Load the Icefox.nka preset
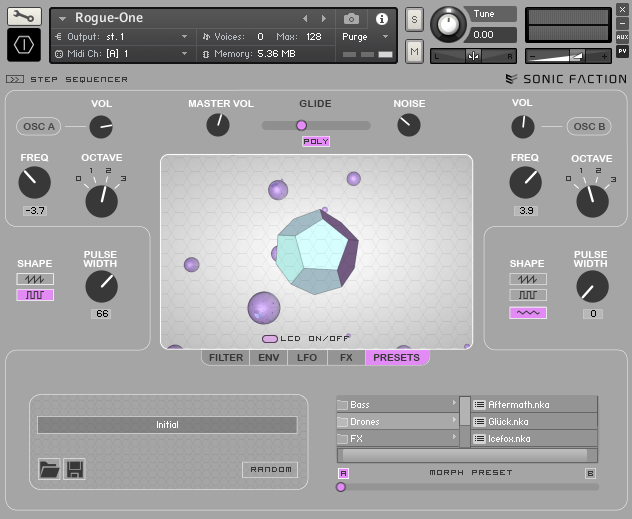This screenshot has height=519, width=632. pos(534,438)
